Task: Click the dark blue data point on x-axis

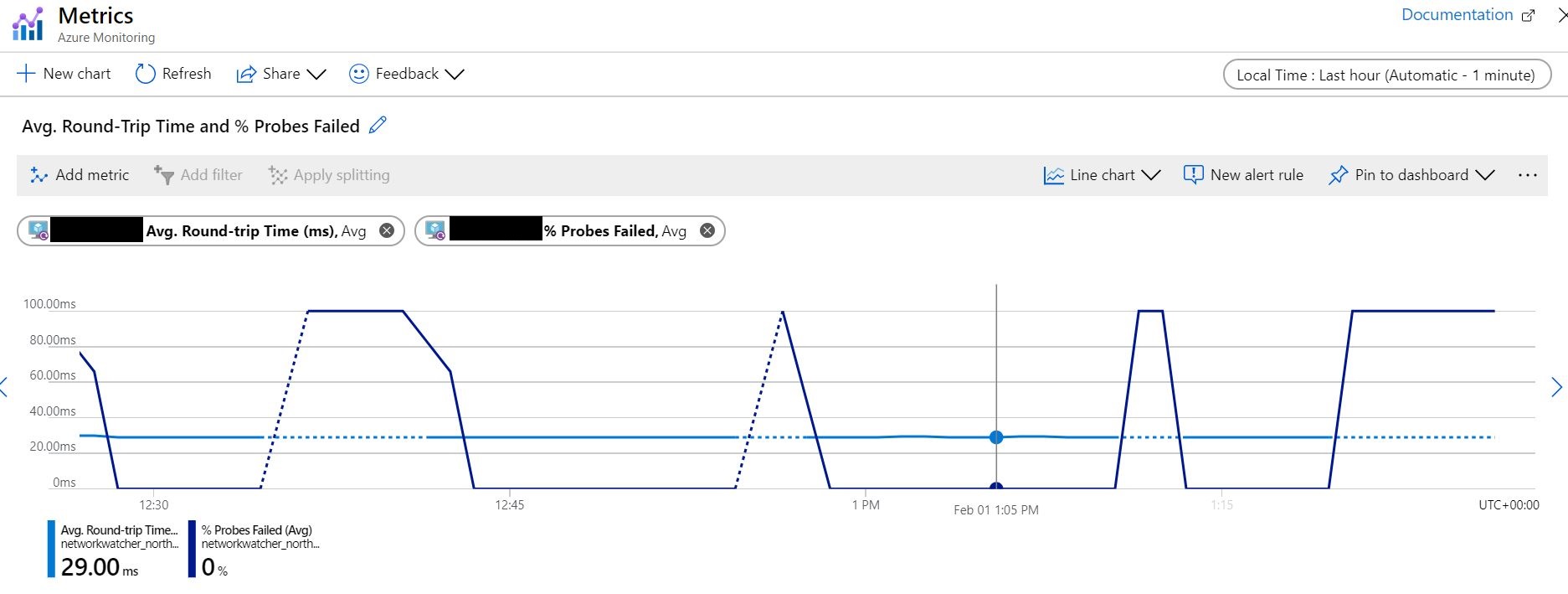Action: (x=996, y=487)
